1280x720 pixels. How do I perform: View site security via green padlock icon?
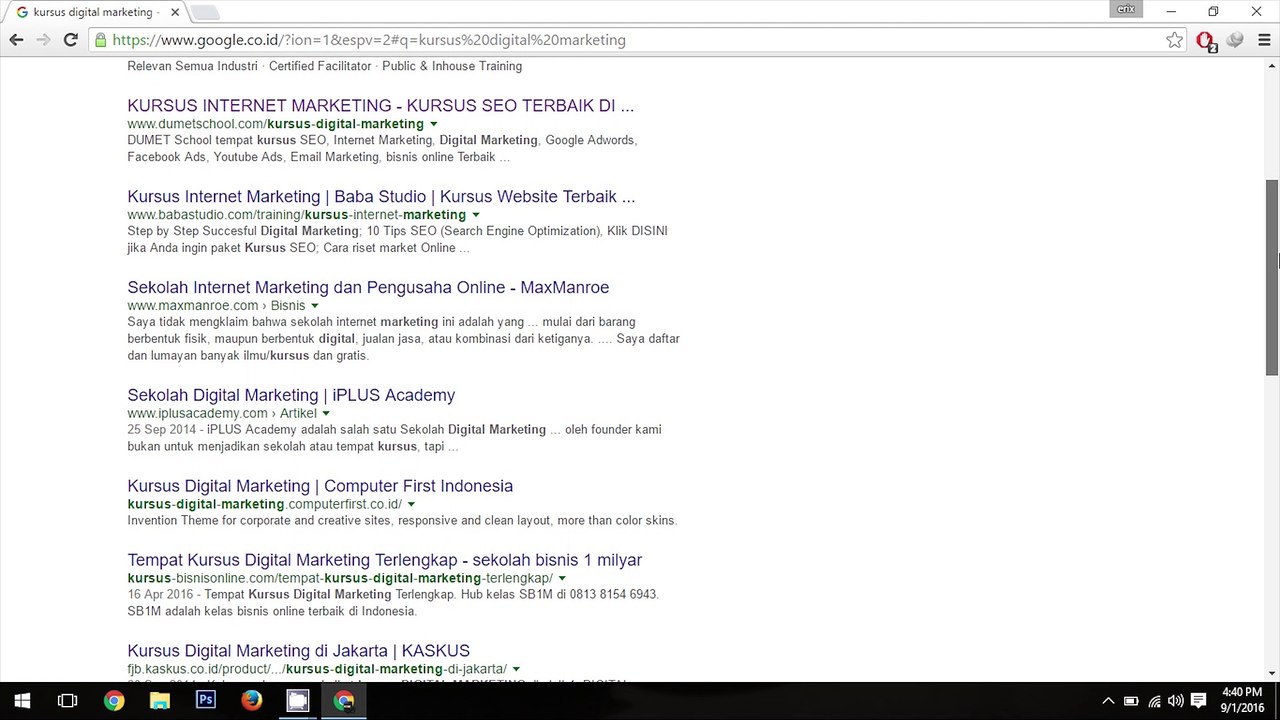99,40
